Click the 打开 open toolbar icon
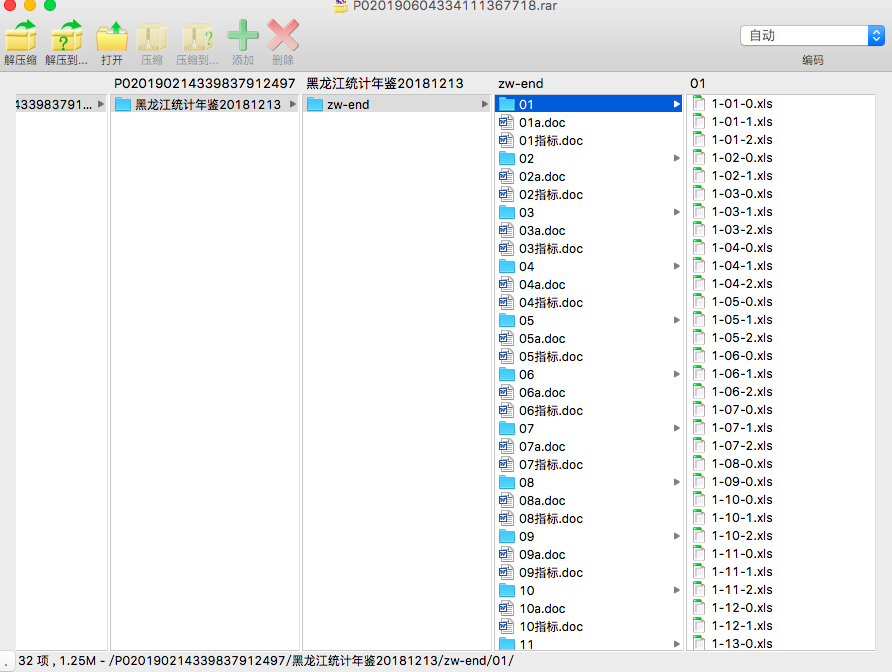Image resolution: width=892 pixels, height=672 pixels. pyautogui.click(x=112, y=36)
